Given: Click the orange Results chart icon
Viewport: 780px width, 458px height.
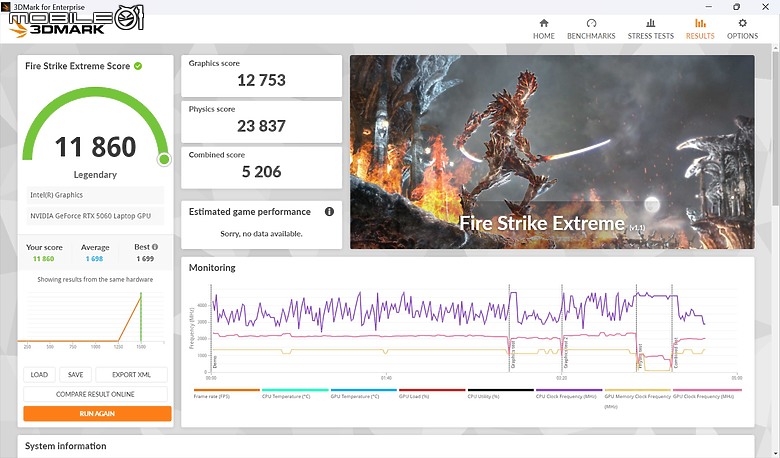Looking at the screenshot, I should [700, 23].
